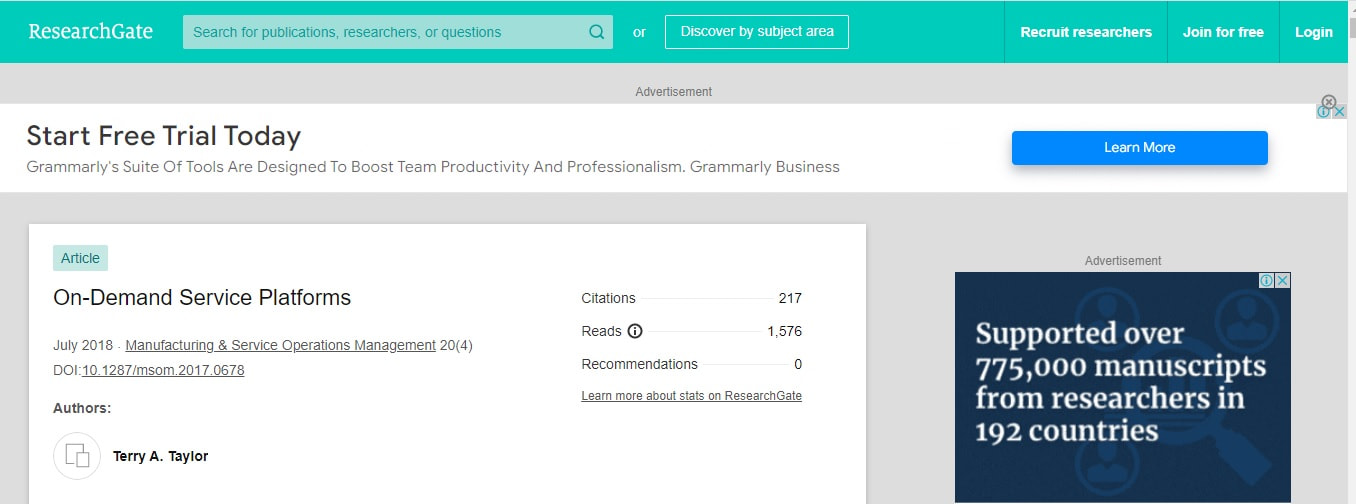
Task: Click the Reads info icon
Action: (634, 331)
